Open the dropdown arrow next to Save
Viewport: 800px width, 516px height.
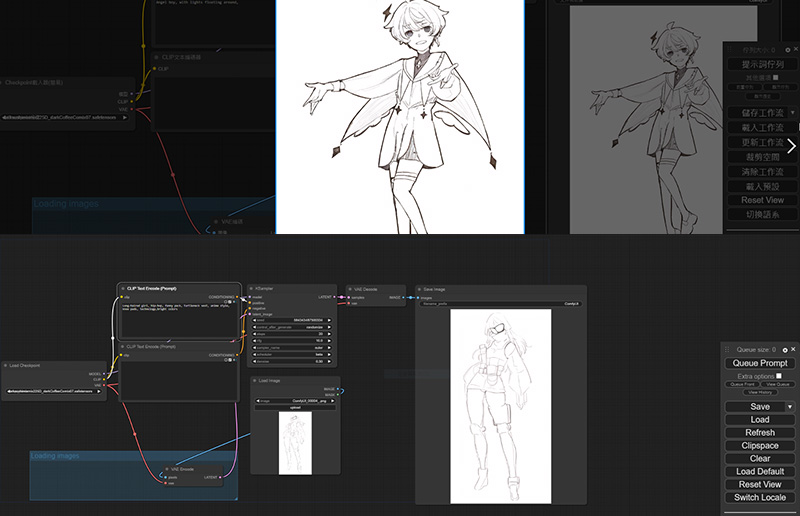790,407
